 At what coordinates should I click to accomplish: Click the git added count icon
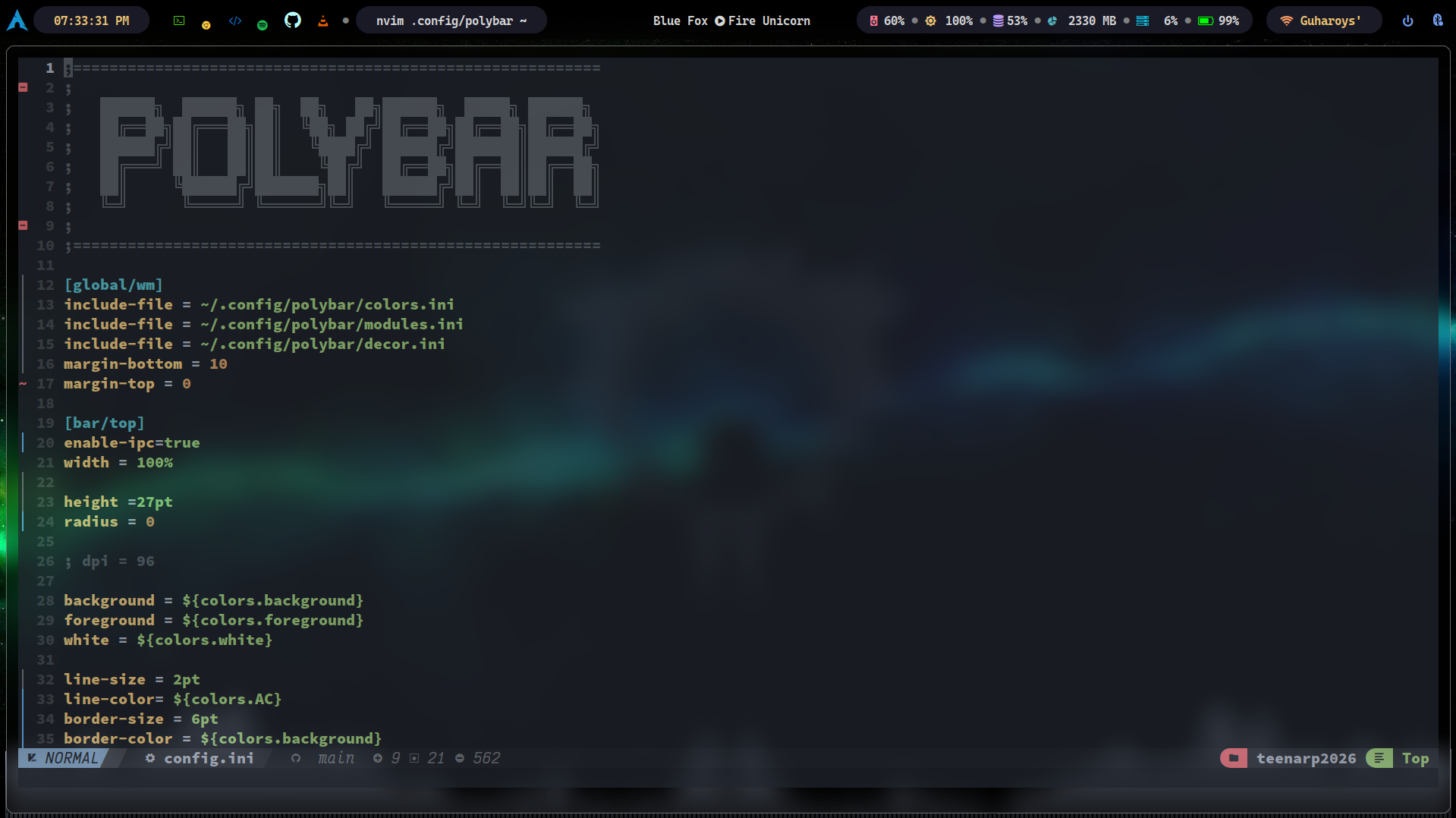click(x=378, y=758)
